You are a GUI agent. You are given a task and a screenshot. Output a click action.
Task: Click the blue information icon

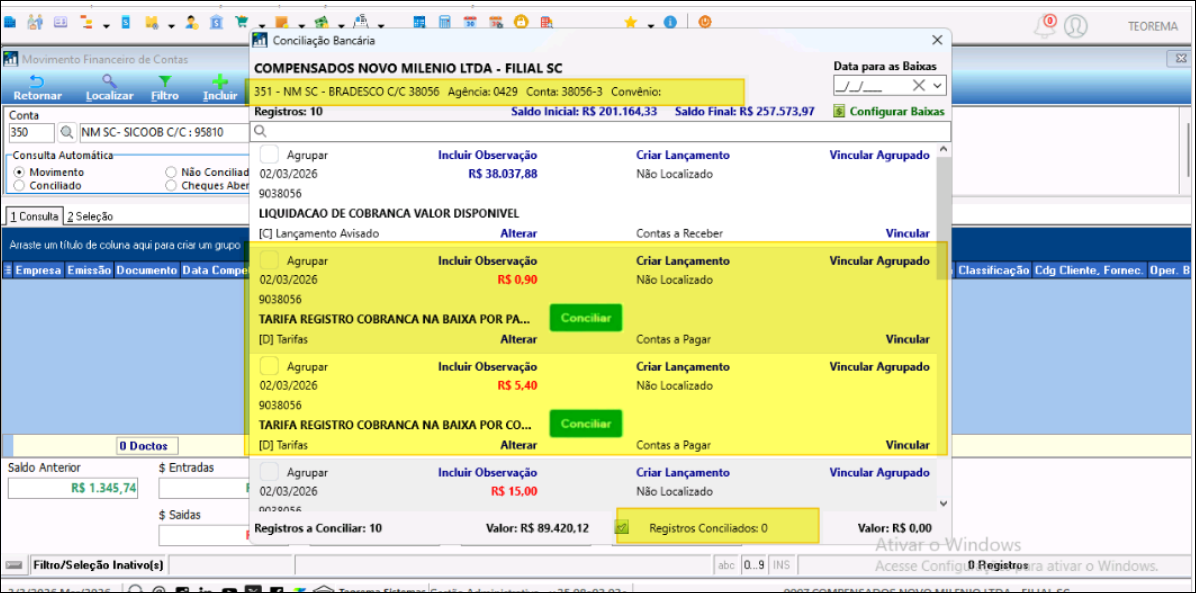pos(670,22)
